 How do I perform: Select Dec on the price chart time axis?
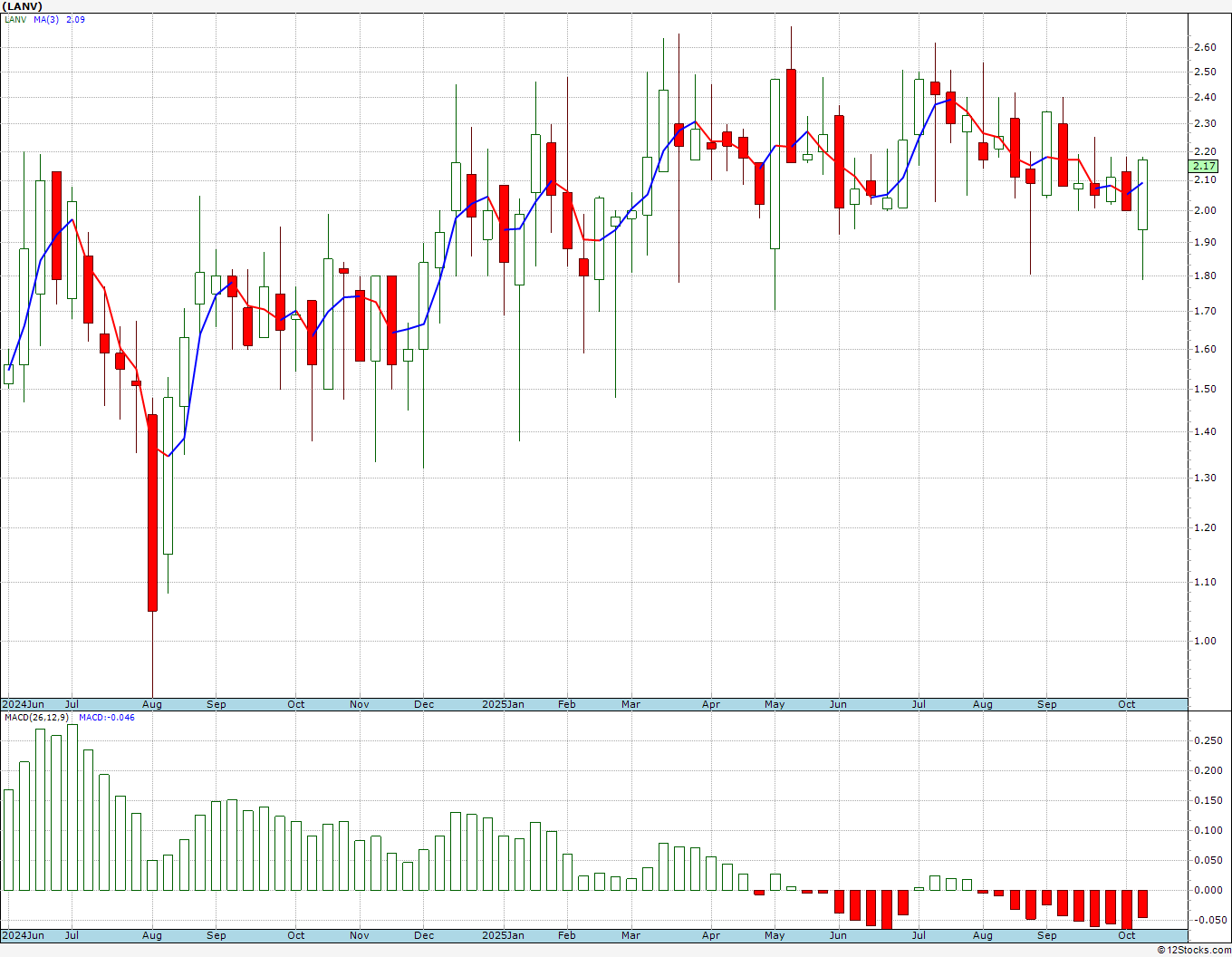(x=424, y=704)
